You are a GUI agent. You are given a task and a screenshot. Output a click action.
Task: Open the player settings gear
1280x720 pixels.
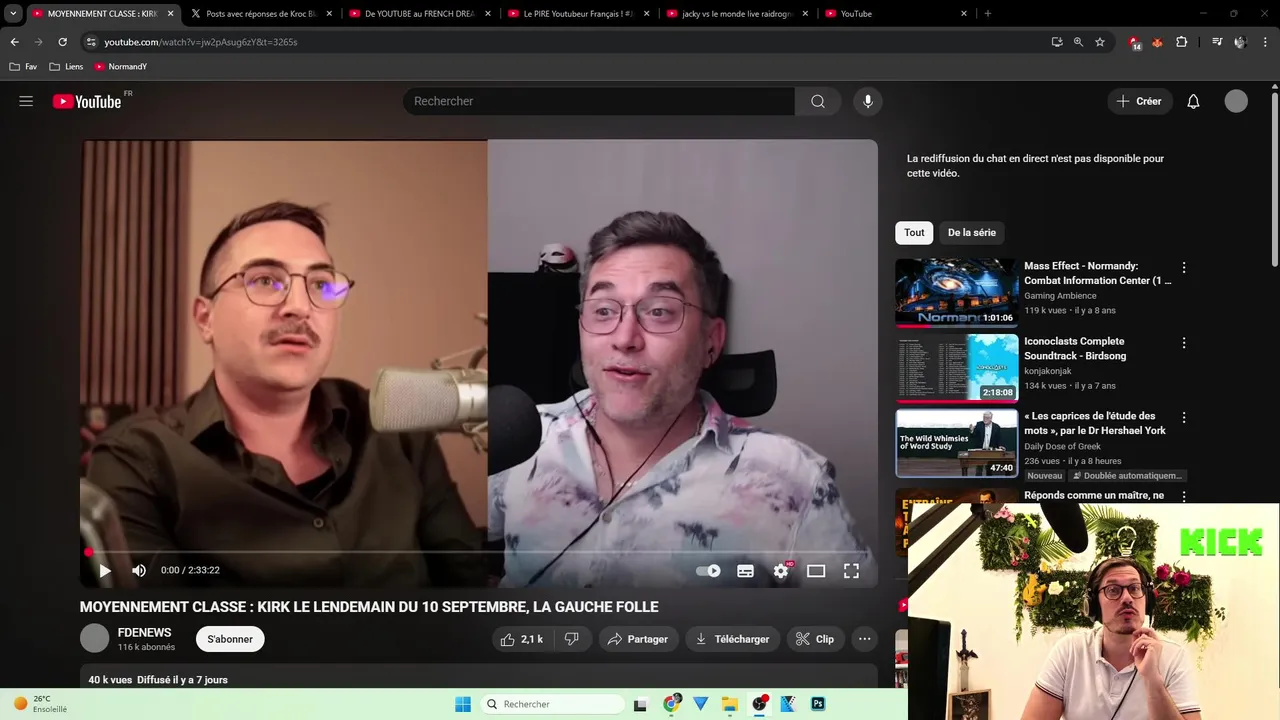point(781,571)
